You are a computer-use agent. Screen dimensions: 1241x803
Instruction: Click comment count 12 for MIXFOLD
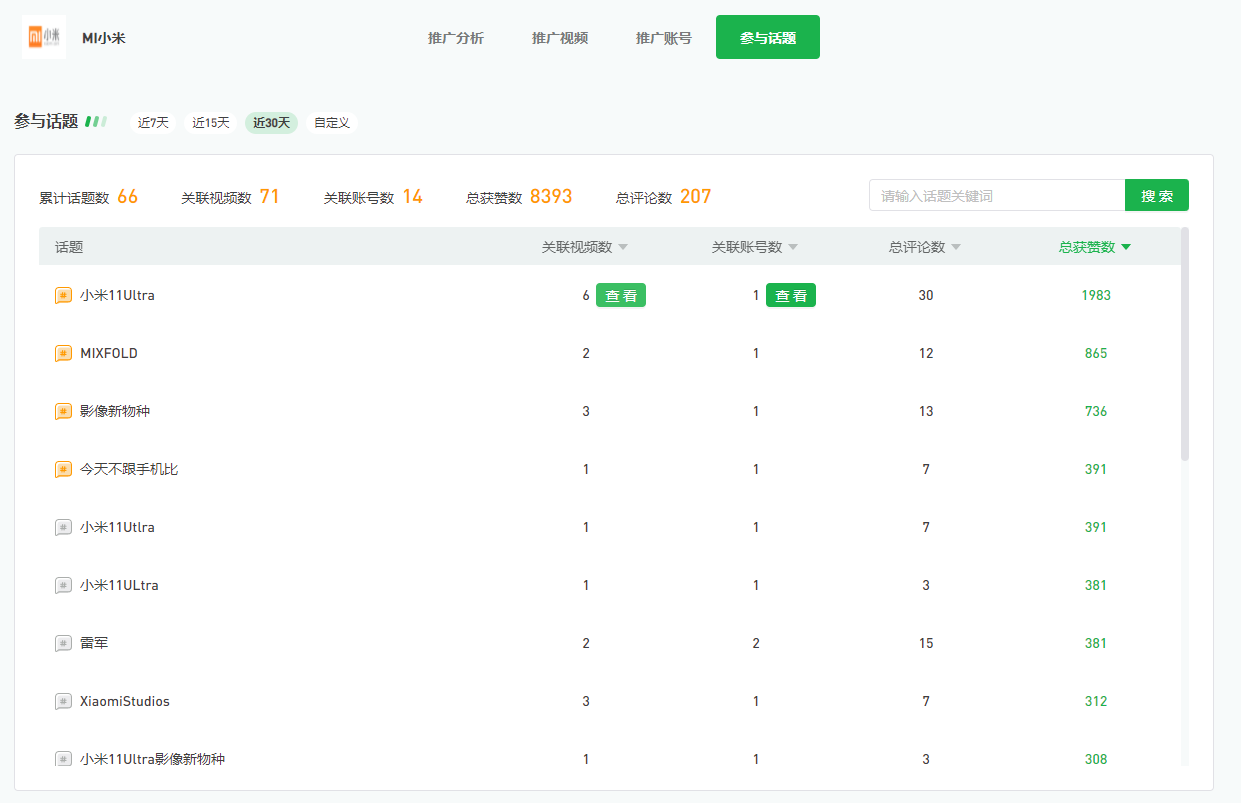click(x=926, y=353)
